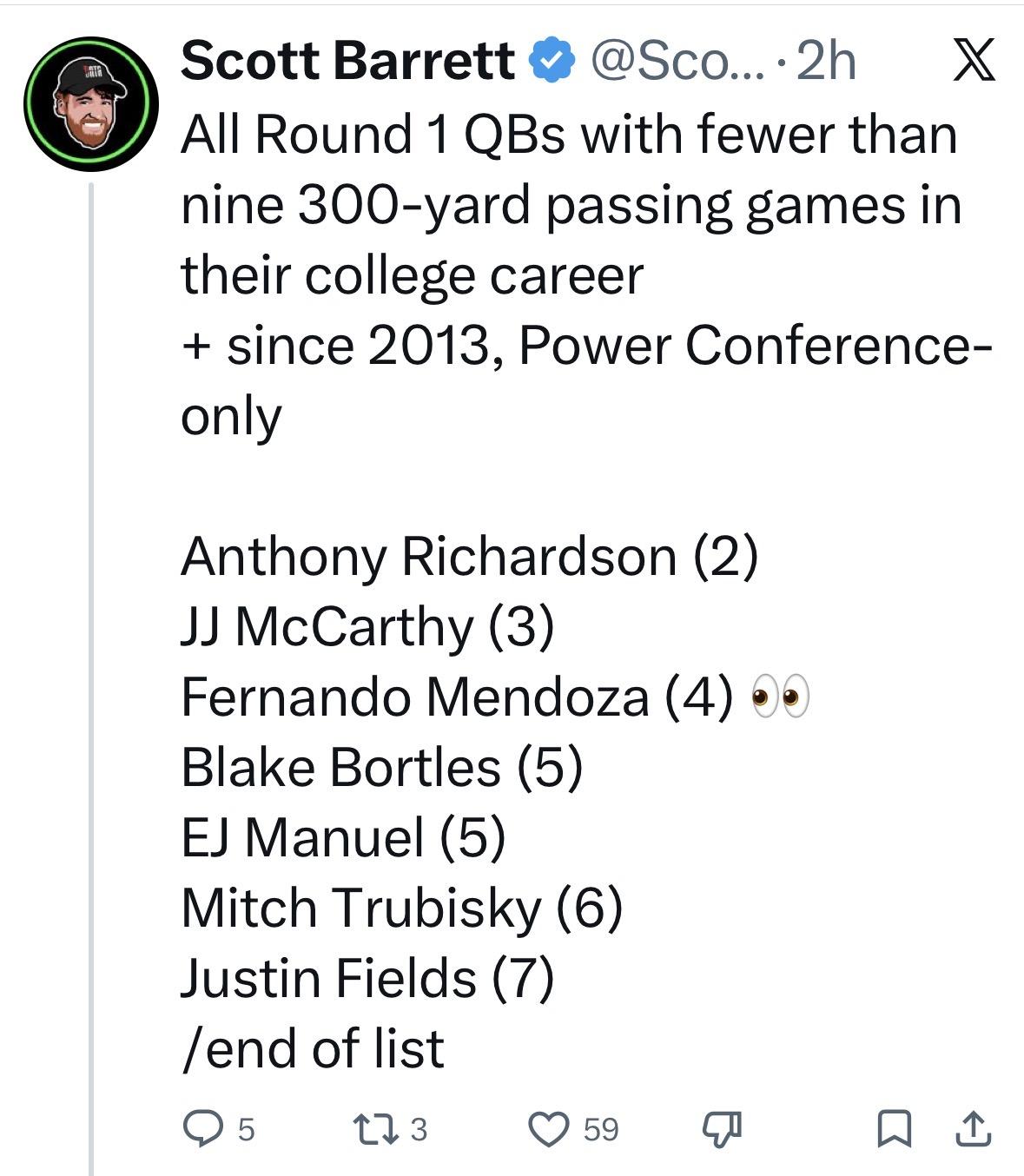The image size is (1024, 1176).
Task: Like the post with heart icon
Action: point(548,1129)
